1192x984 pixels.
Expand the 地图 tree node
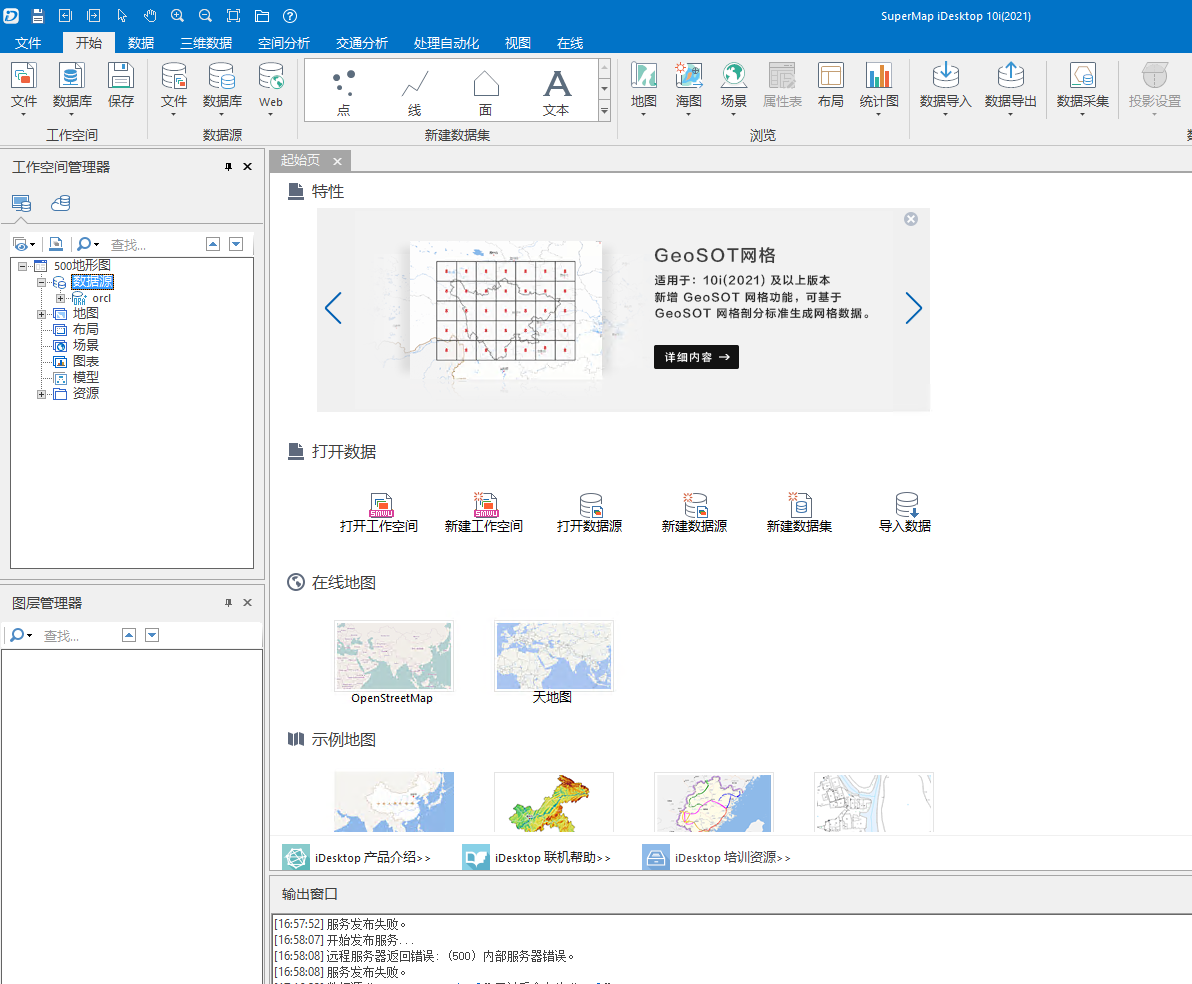(42, 314)
